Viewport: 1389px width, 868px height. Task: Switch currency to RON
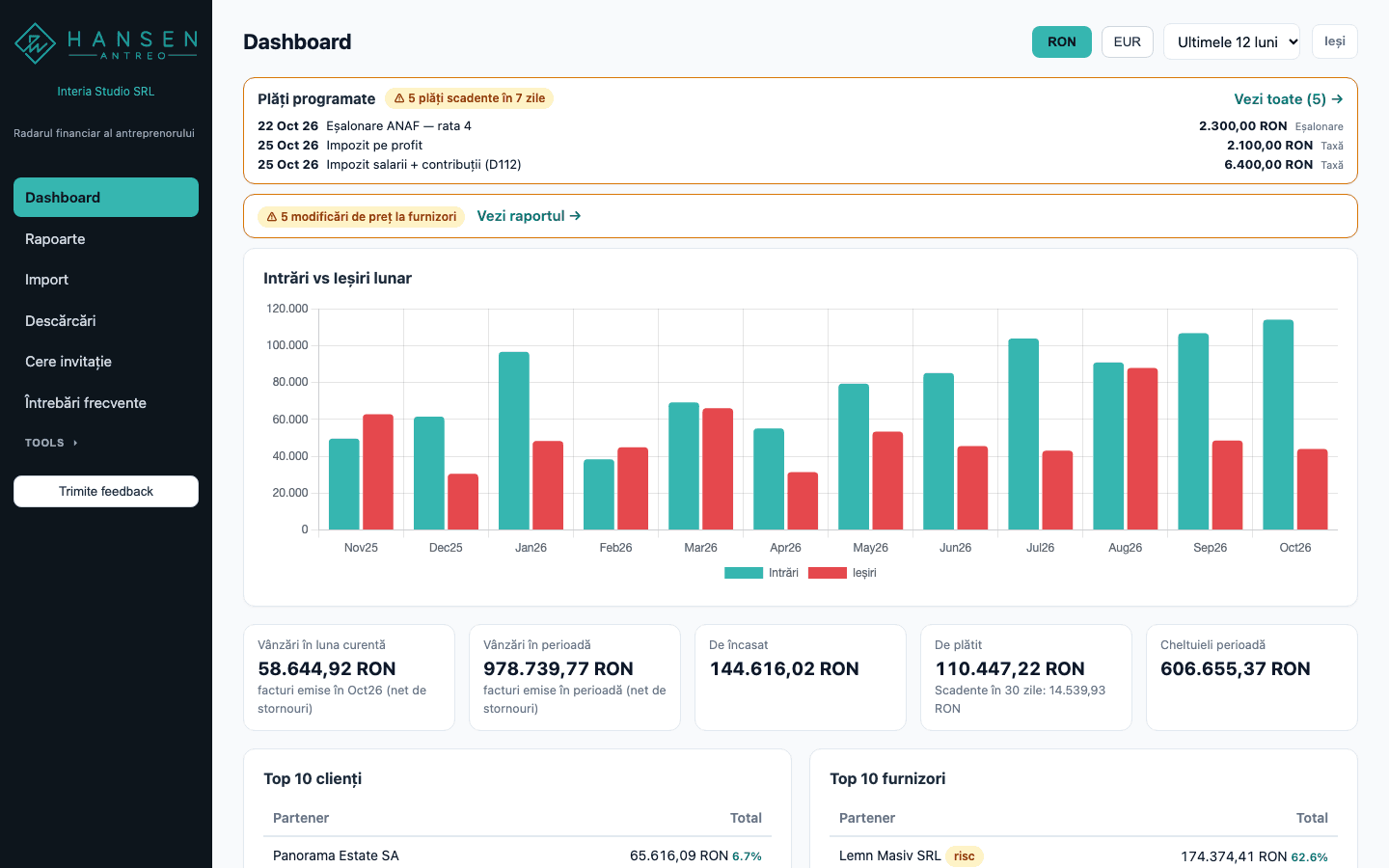(x=1062, y=41)
